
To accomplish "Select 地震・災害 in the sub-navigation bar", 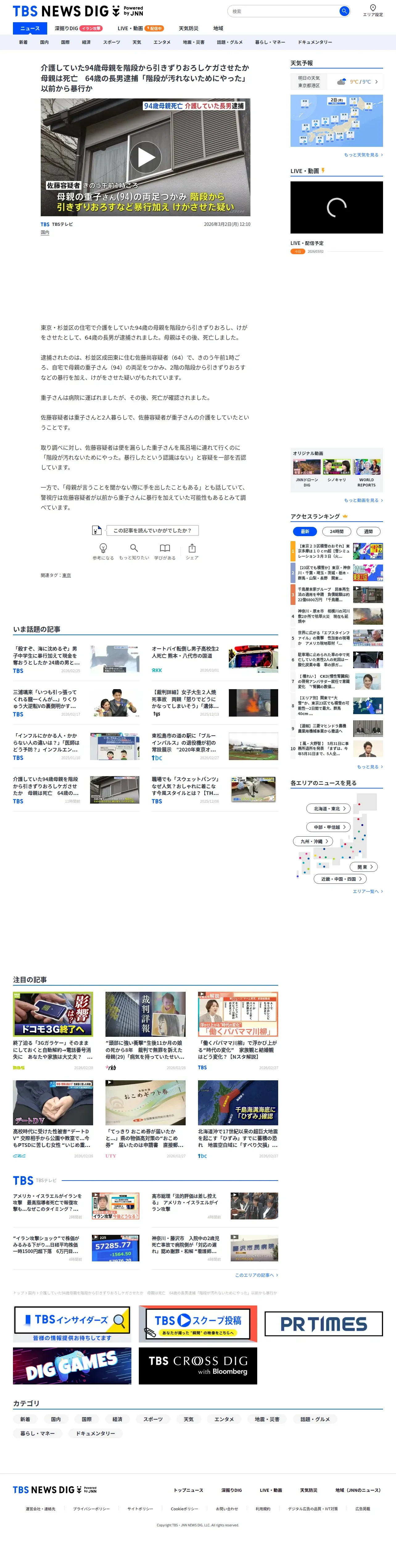I will [x=193, y=43].
